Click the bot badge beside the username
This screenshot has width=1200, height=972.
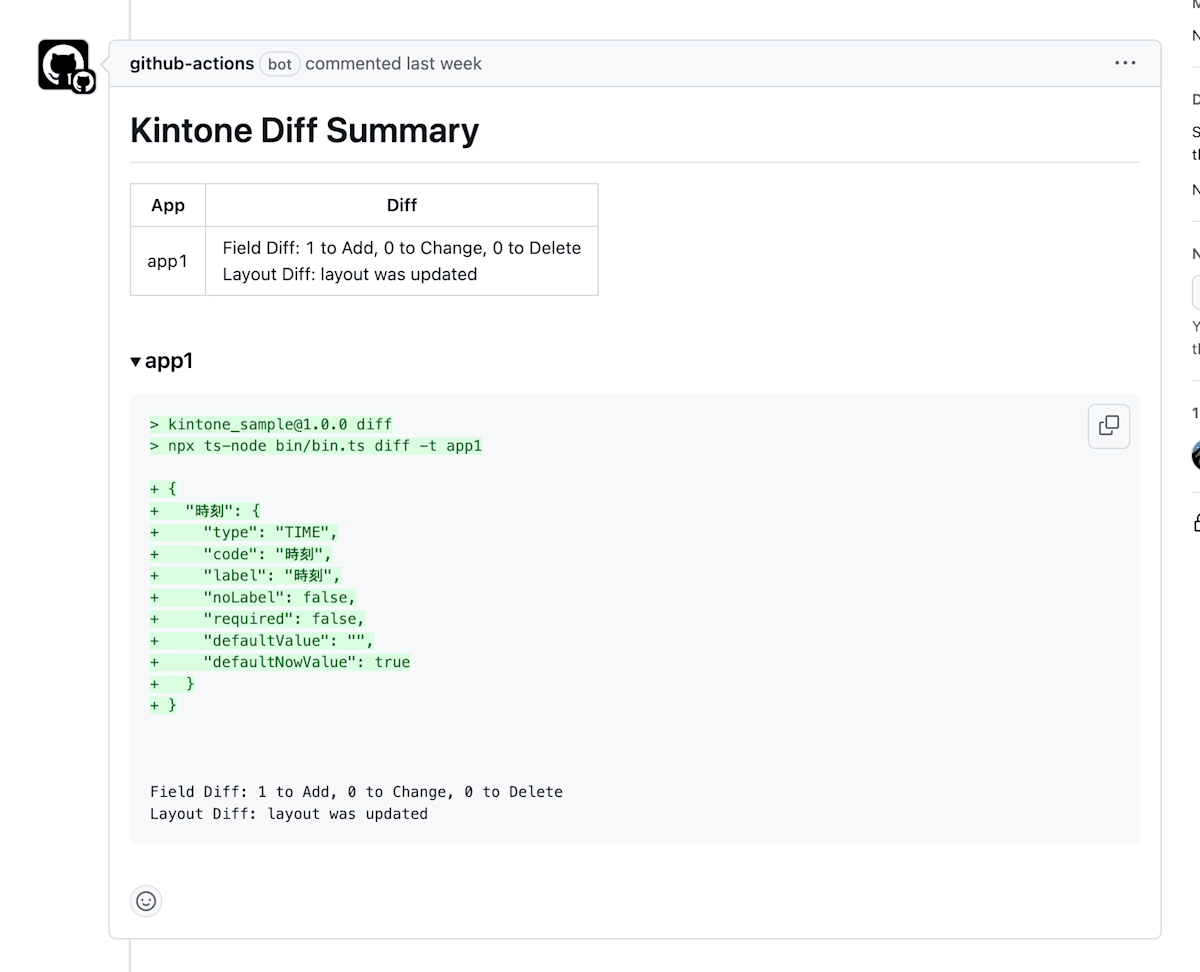pos(280,63)
